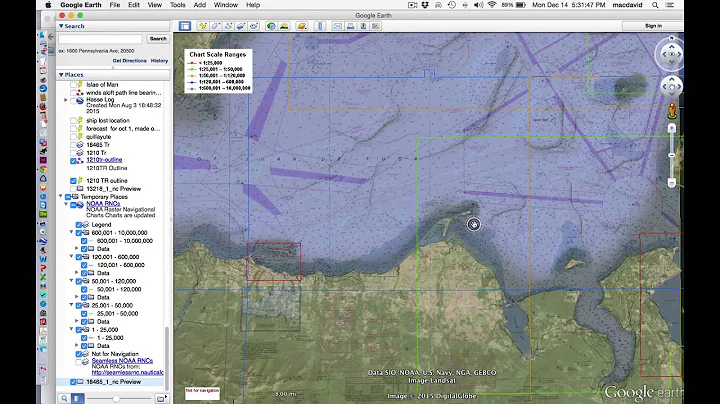Expand the Hasse Log item
Viewport: 720px width, 404px height.
pyautogui.click(x=66, y=100)
